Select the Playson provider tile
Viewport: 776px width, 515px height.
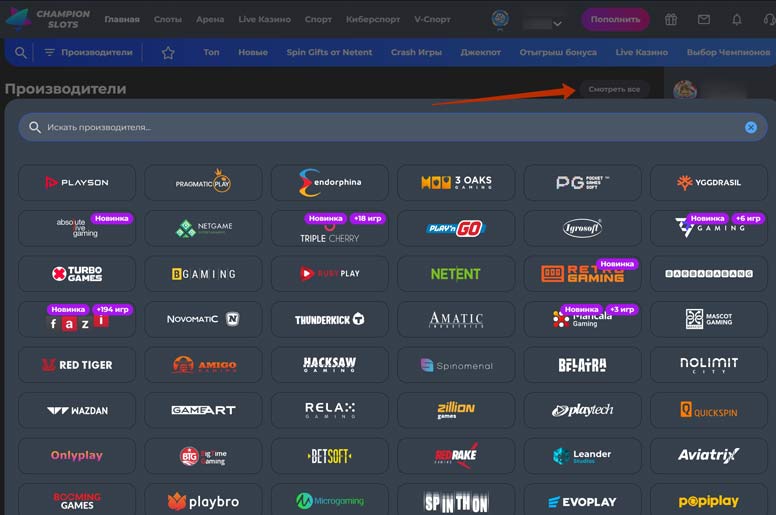tap(77, 182)
